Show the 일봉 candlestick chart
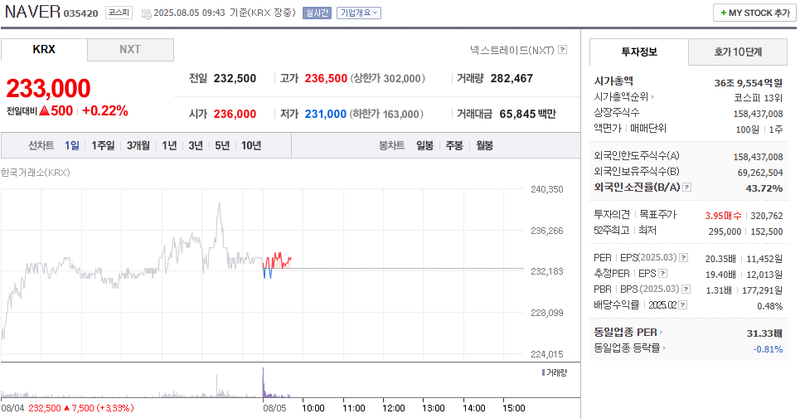 (425, 145)
